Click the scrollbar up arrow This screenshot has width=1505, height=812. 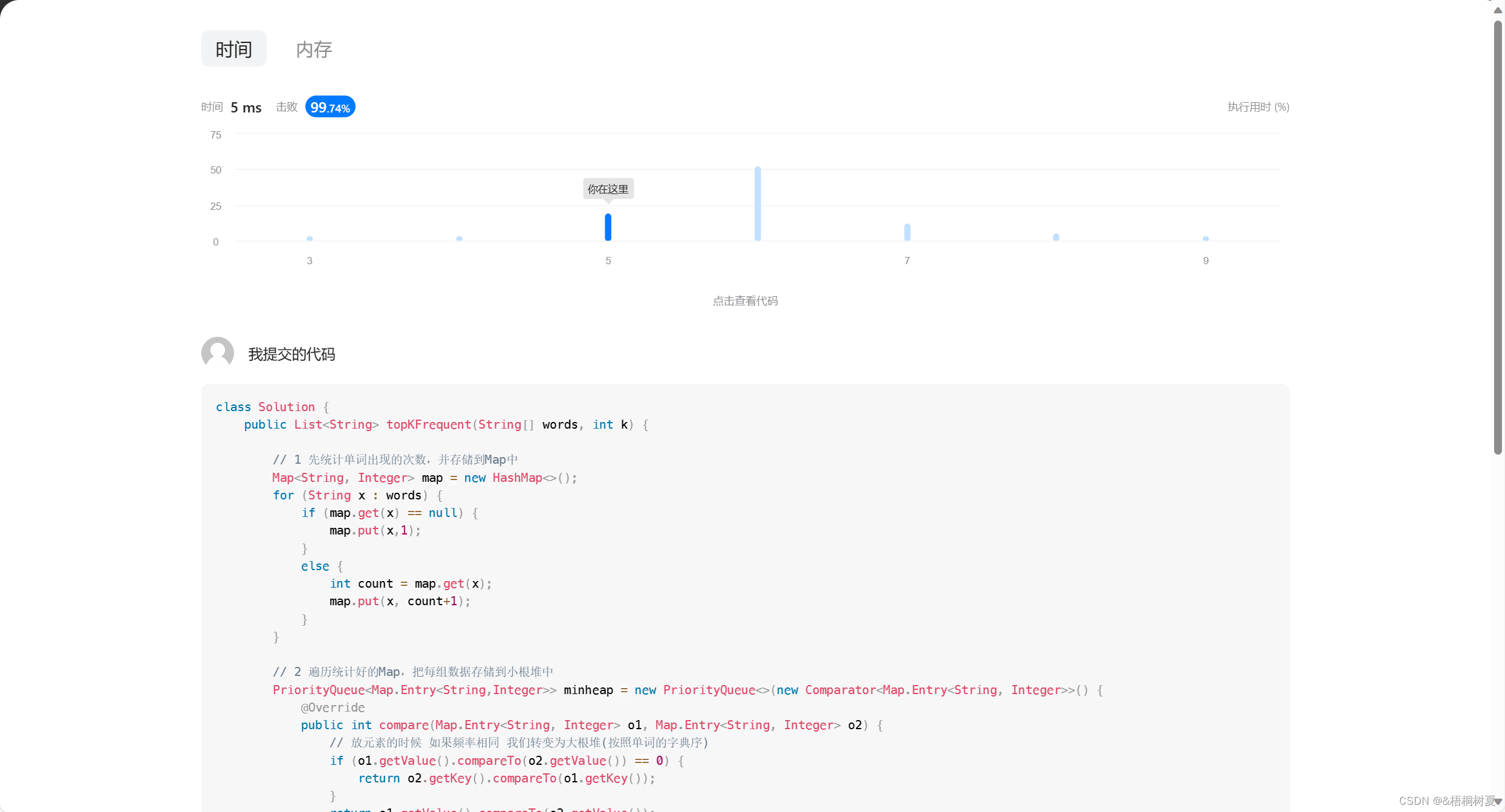(1498, 10)
